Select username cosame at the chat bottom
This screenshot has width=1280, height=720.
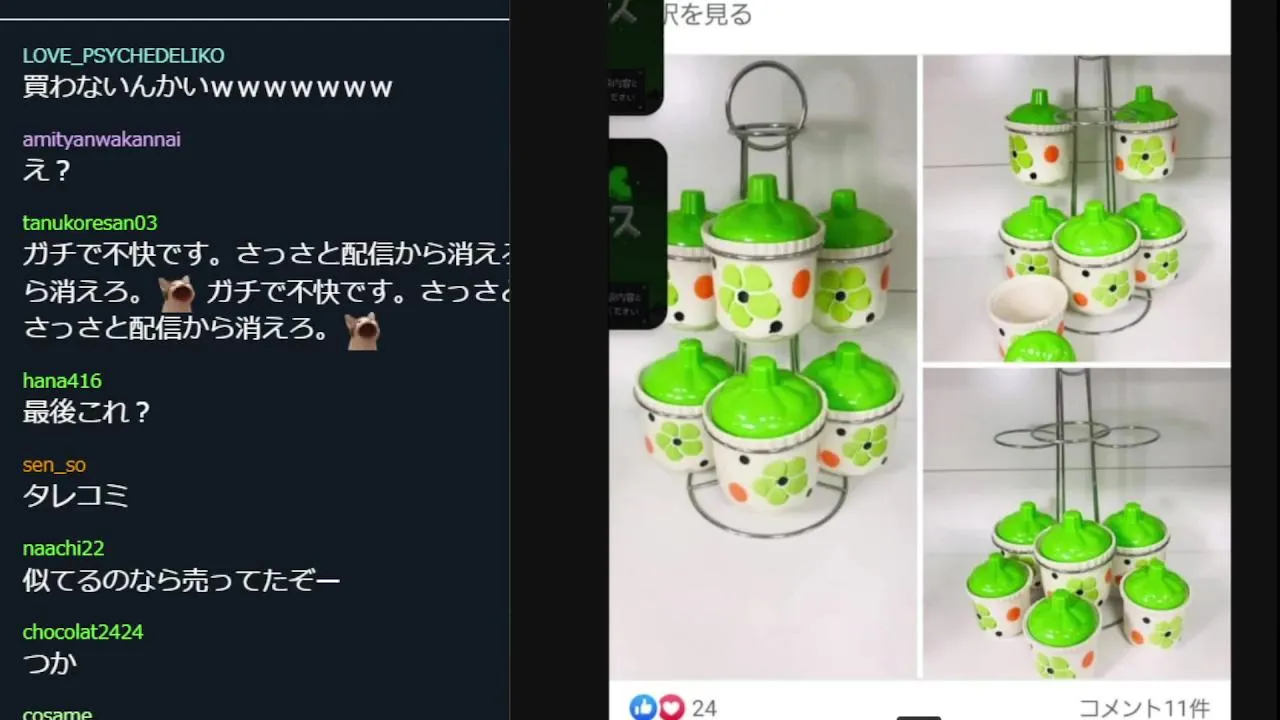coord(57,714)
